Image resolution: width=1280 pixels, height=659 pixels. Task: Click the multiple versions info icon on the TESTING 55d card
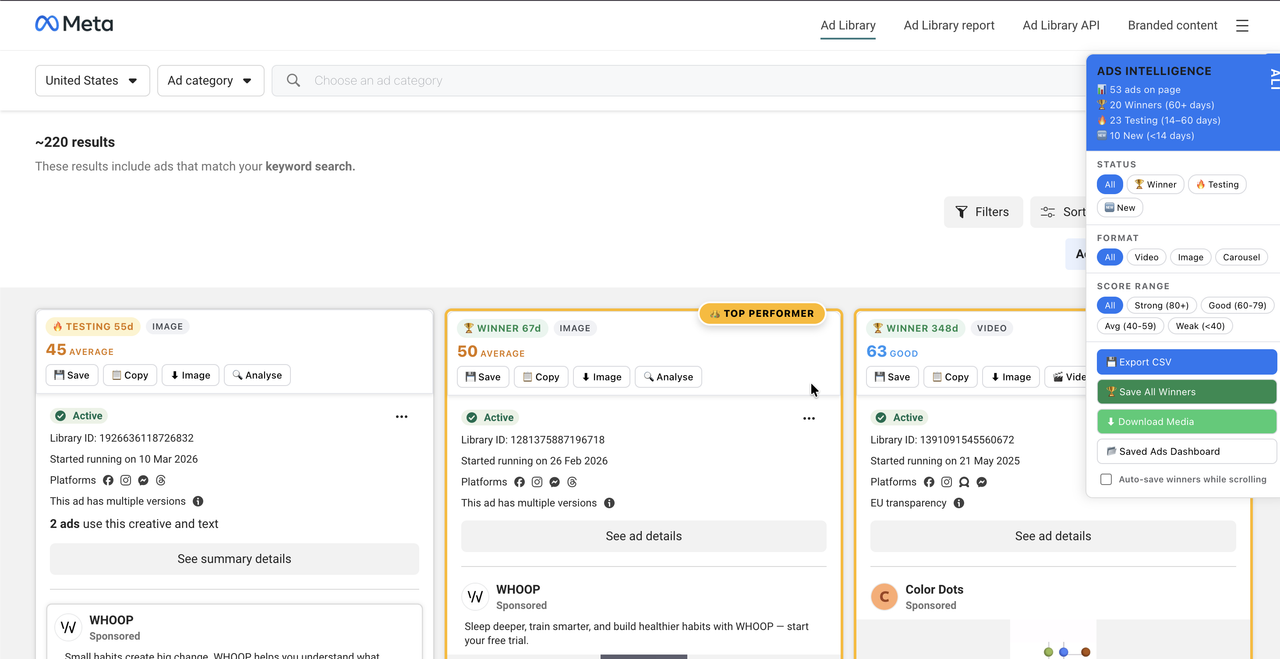pyautogui.click(x=198, y=501)
